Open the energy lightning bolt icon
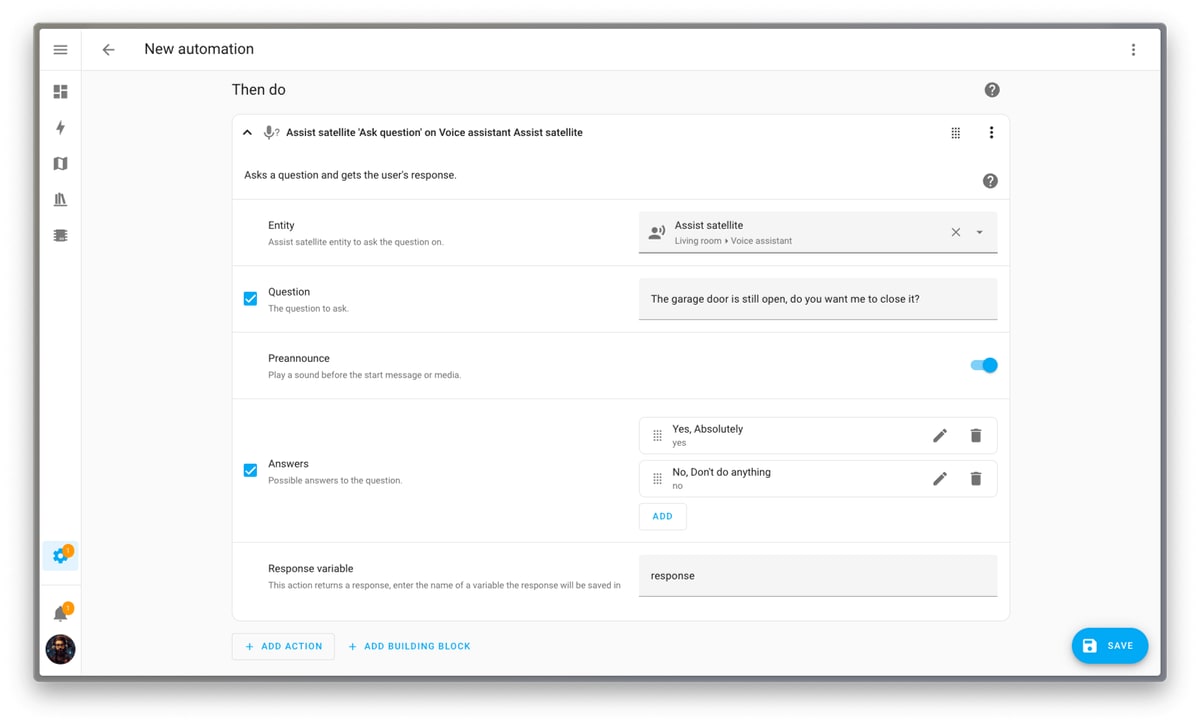The height and width of the screenshot is (726, 1200). pyautogui.click(x=60, y=128)
